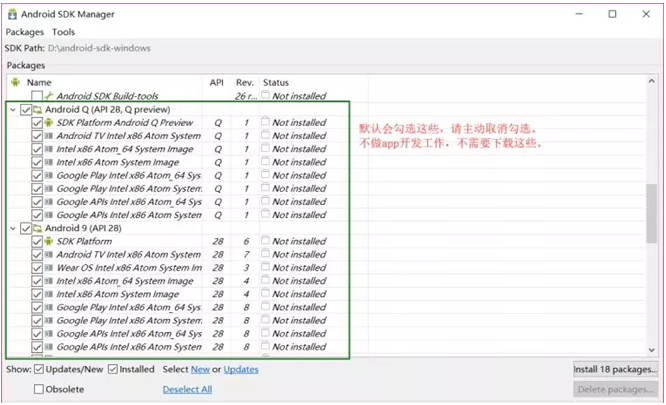Screen dimensions: 666x405
Task: Open the Tools menu
Action: [x=63, y=32]
